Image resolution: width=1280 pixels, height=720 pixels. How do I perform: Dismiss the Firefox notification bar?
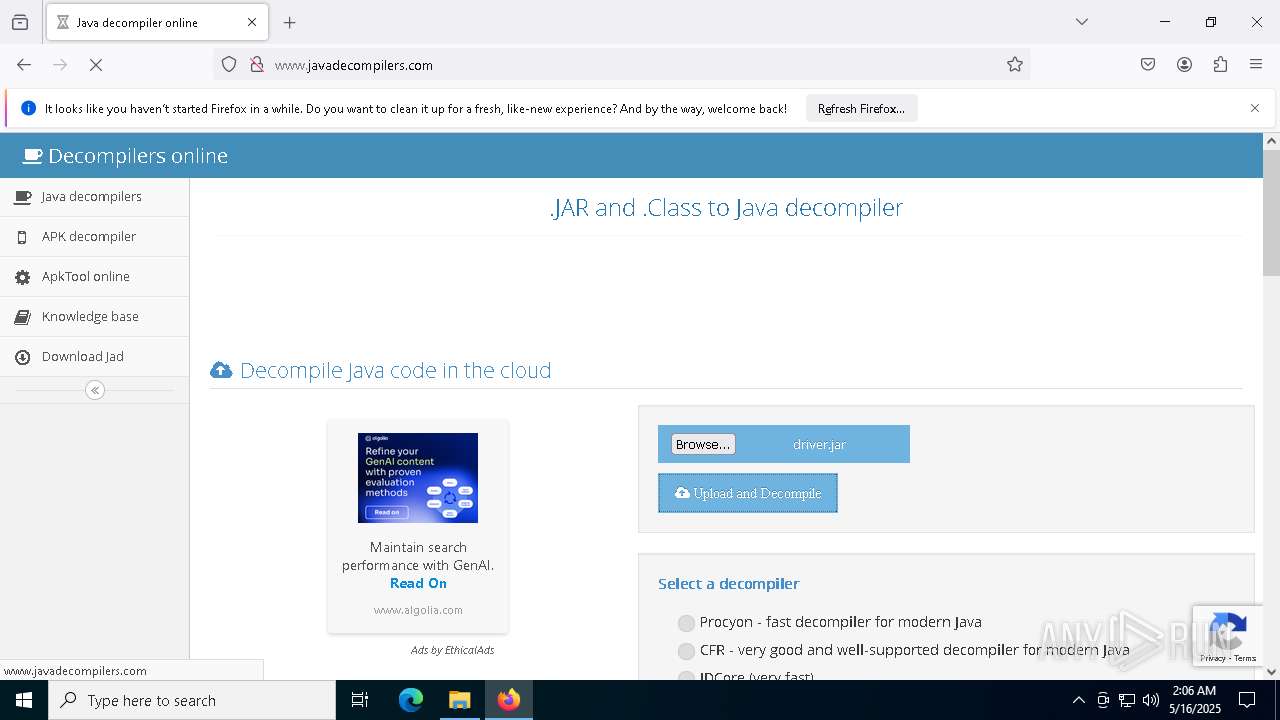[x=1255, y=108]
